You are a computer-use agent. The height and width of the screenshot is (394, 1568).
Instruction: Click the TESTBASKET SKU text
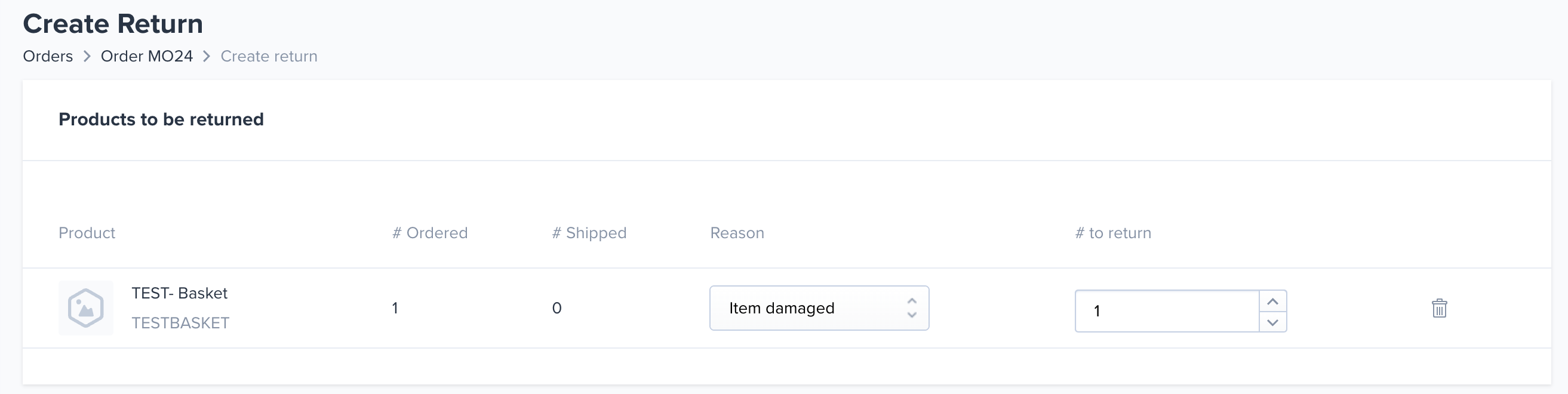181,323
